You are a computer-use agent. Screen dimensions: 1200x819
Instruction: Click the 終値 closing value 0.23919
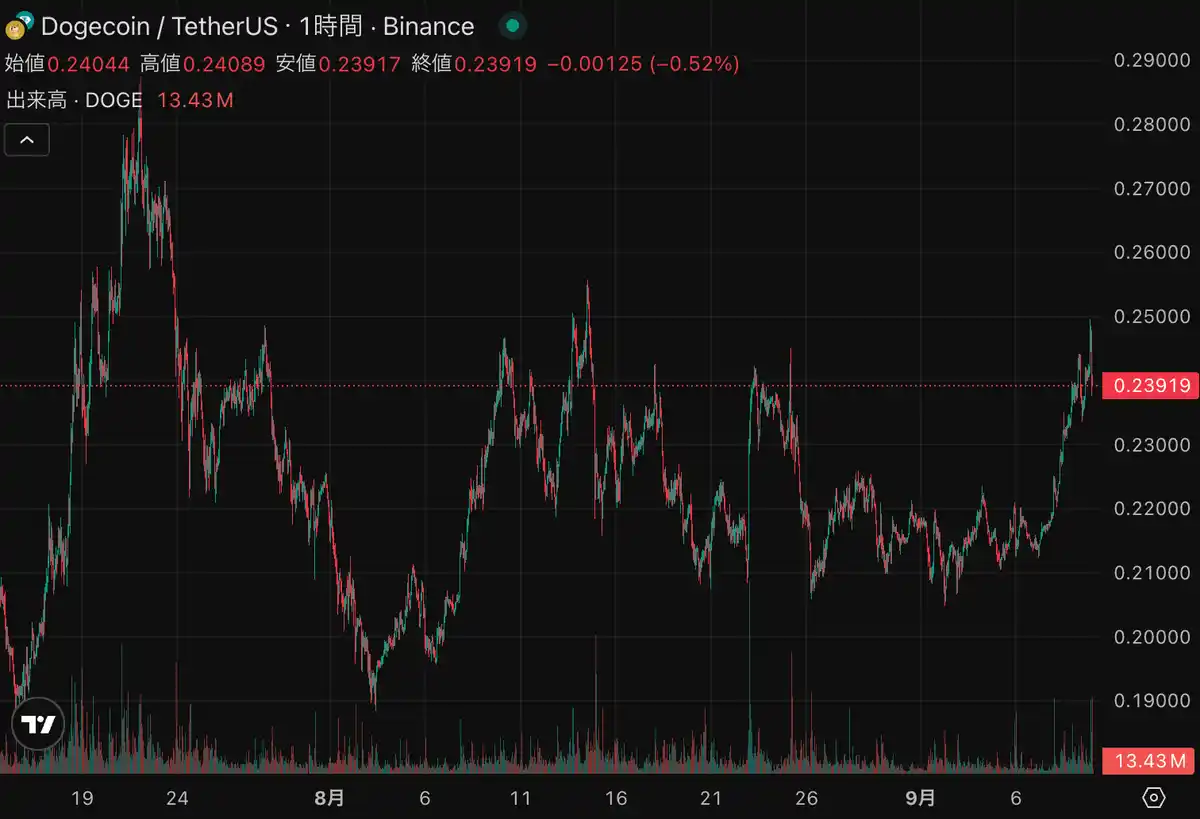coord(495,64)
